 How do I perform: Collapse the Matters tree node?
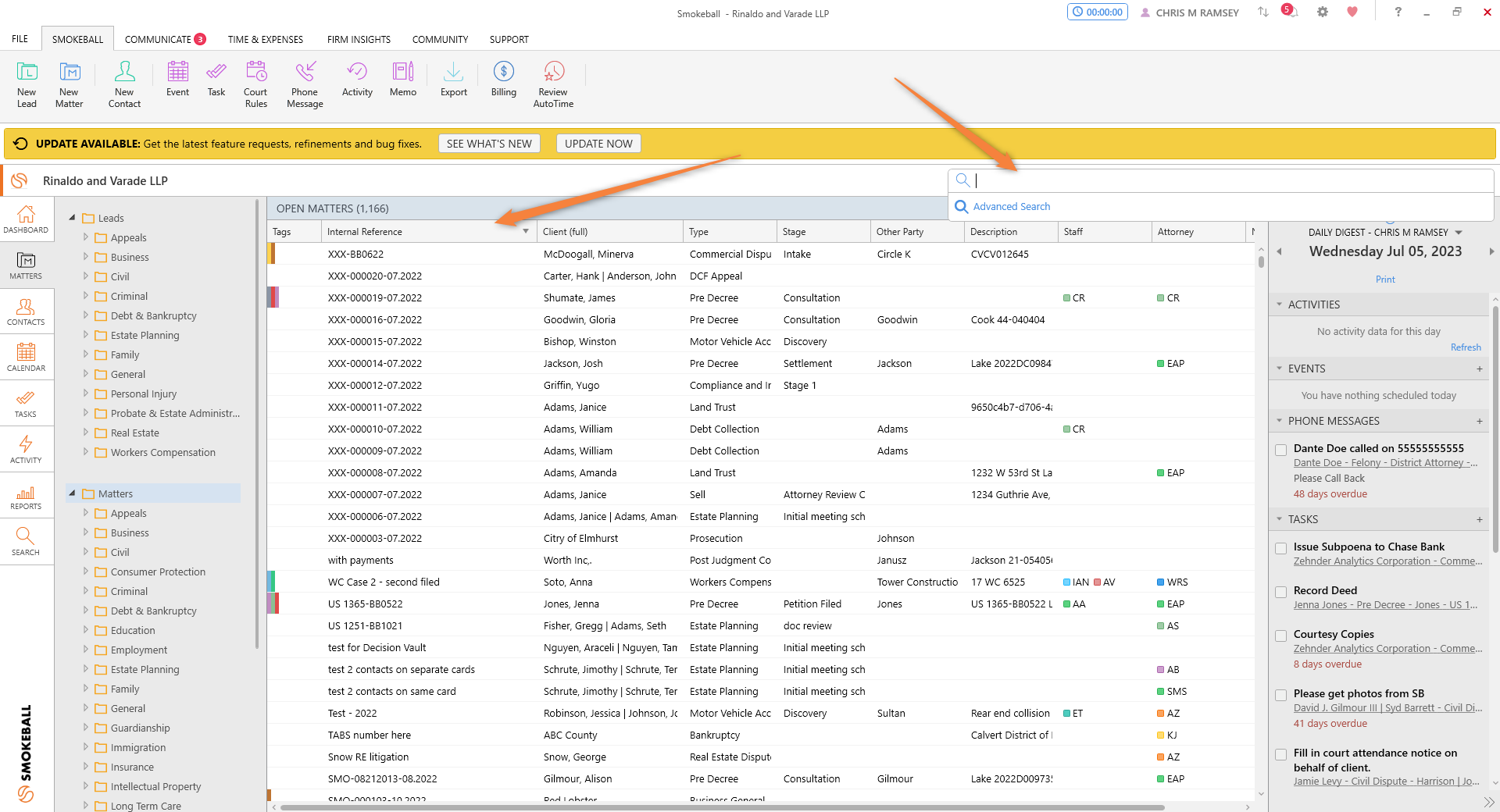click(73, 493)
